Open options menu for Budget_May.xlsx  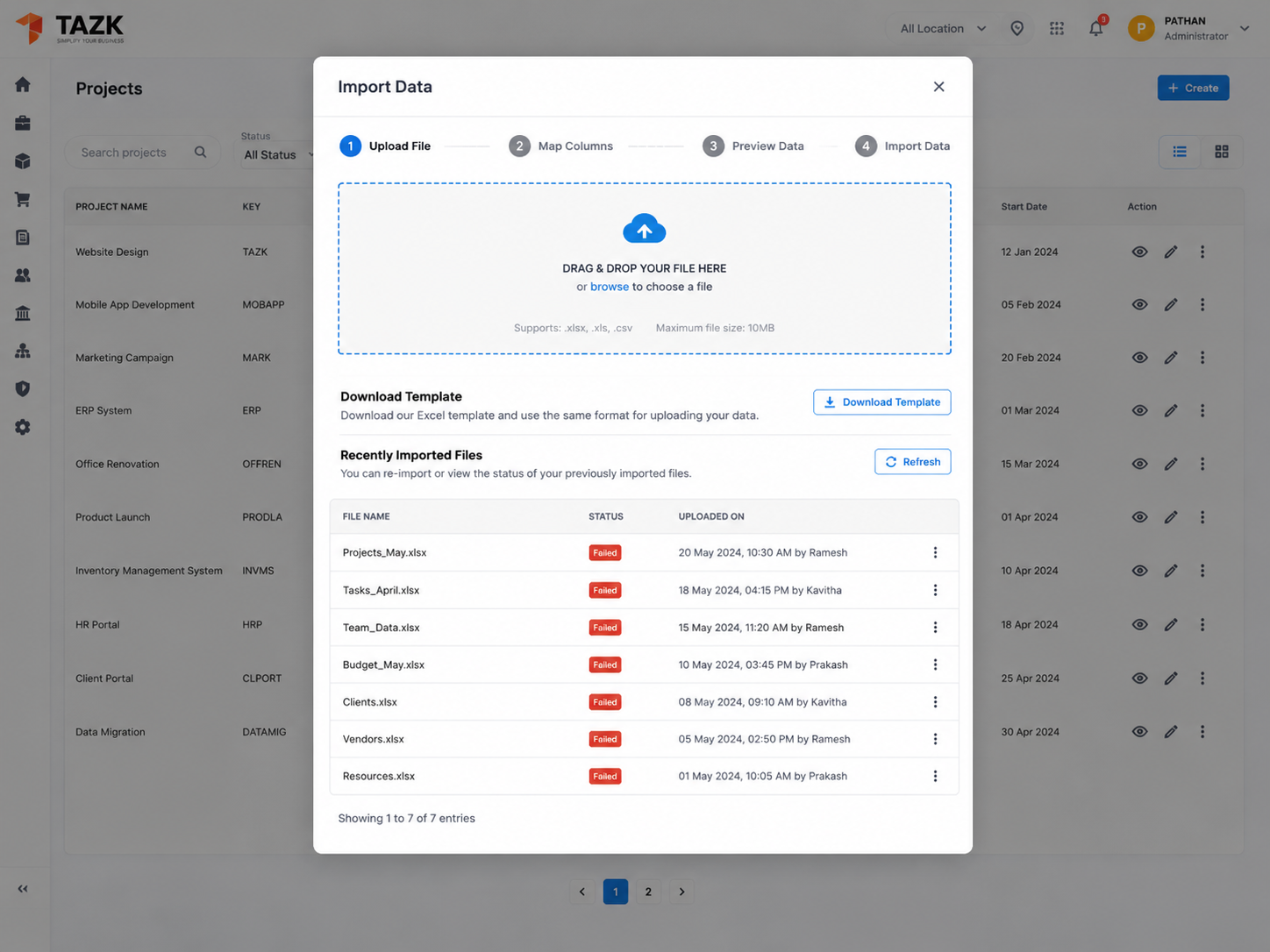(x=935, y=665)
